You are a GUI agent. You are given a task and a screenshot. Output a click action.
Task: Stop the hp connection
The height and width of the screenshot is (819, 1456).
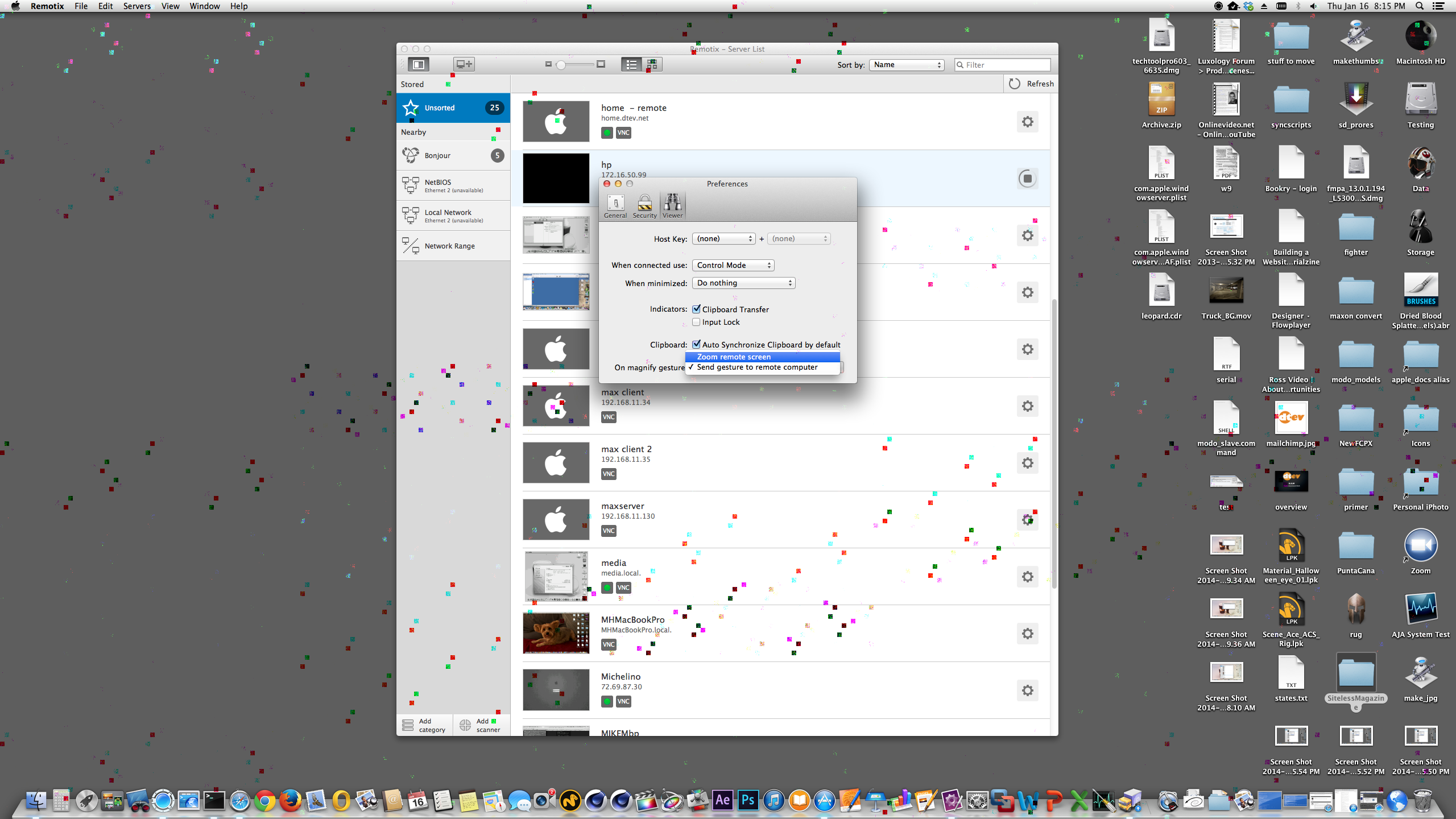tap(1027, 179)
